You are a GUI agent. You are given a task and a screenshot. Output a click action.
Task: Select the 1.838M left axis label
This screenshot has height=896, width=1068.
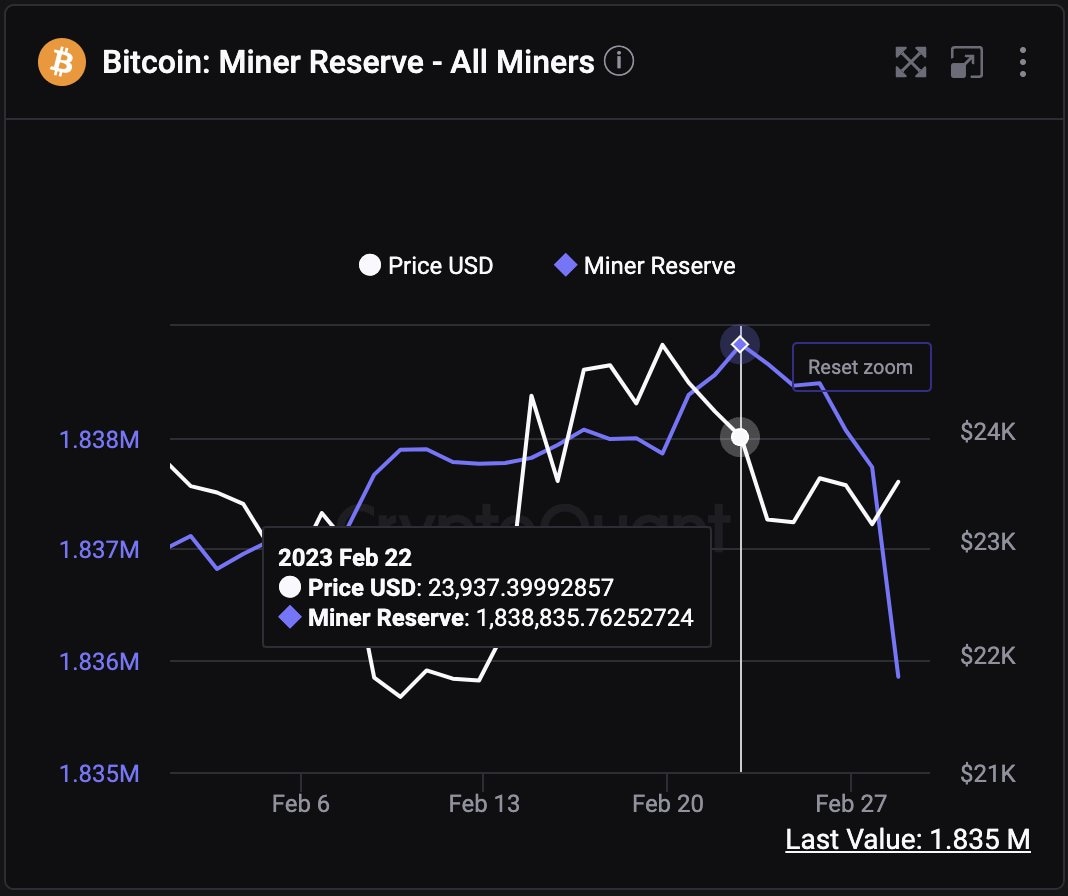[x=98, y=440]
